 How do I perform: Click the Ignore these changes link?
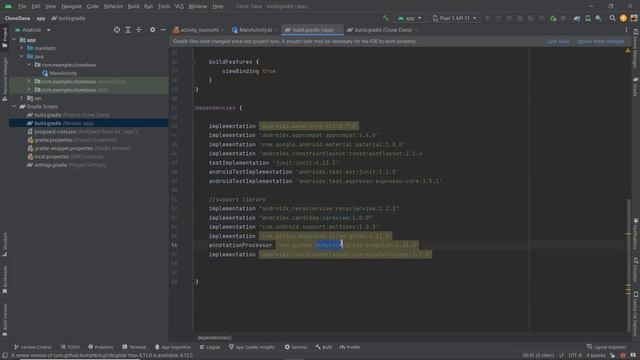600,41
